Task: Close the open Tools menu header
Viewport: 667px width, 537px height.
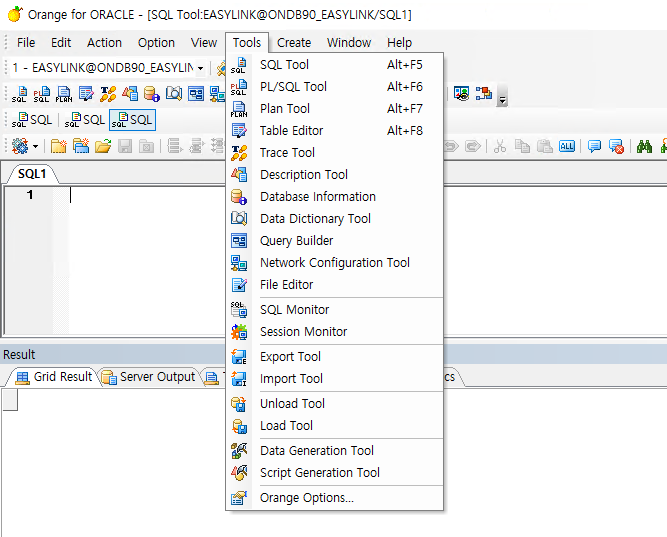Action: 247,43
